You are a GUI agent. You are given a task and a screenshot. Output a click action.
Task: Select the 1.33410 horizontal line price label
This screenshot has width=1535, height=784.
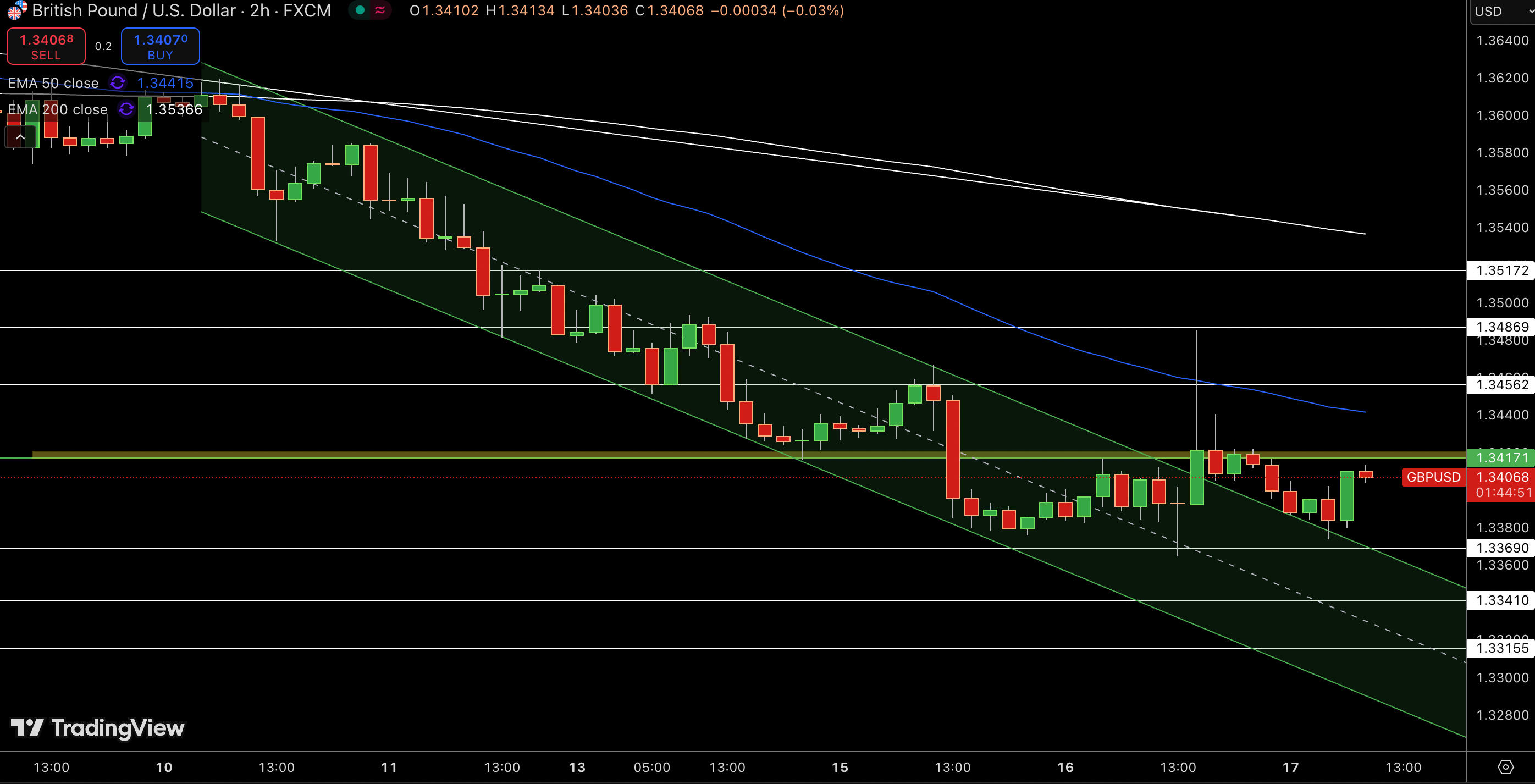coord(1500,600)
